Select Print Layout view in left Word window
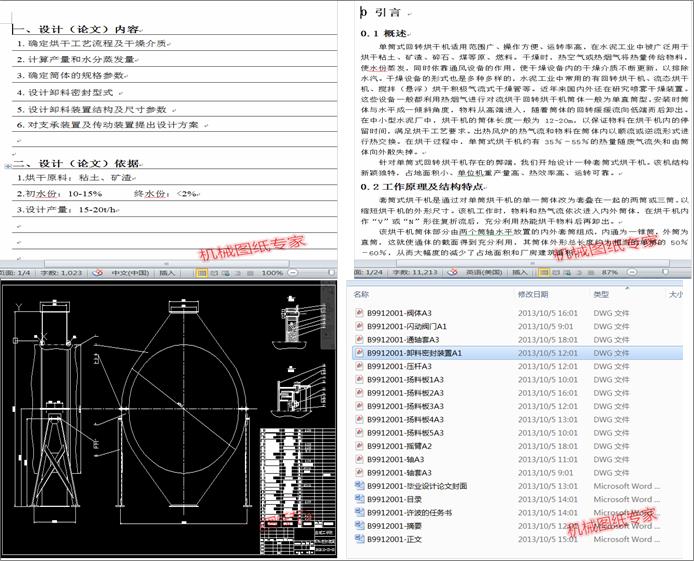694x561 pixels. pos(202,273)
